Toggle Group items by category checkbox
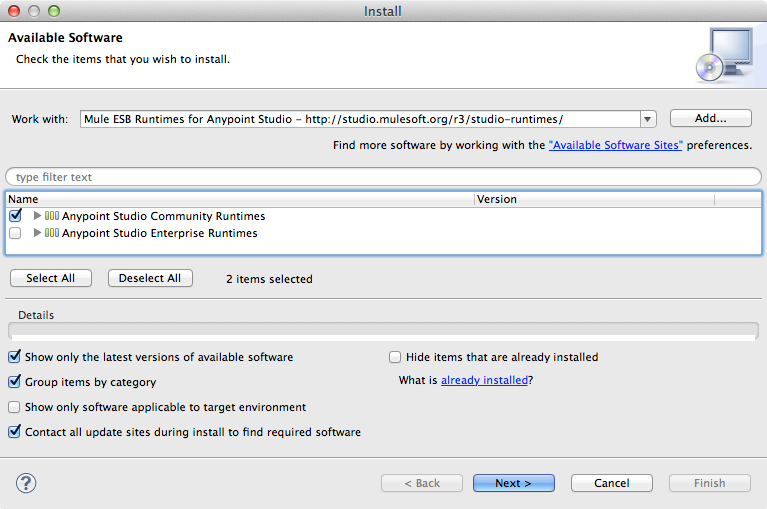This screenshot has width=767, height=509. [15, 382]
